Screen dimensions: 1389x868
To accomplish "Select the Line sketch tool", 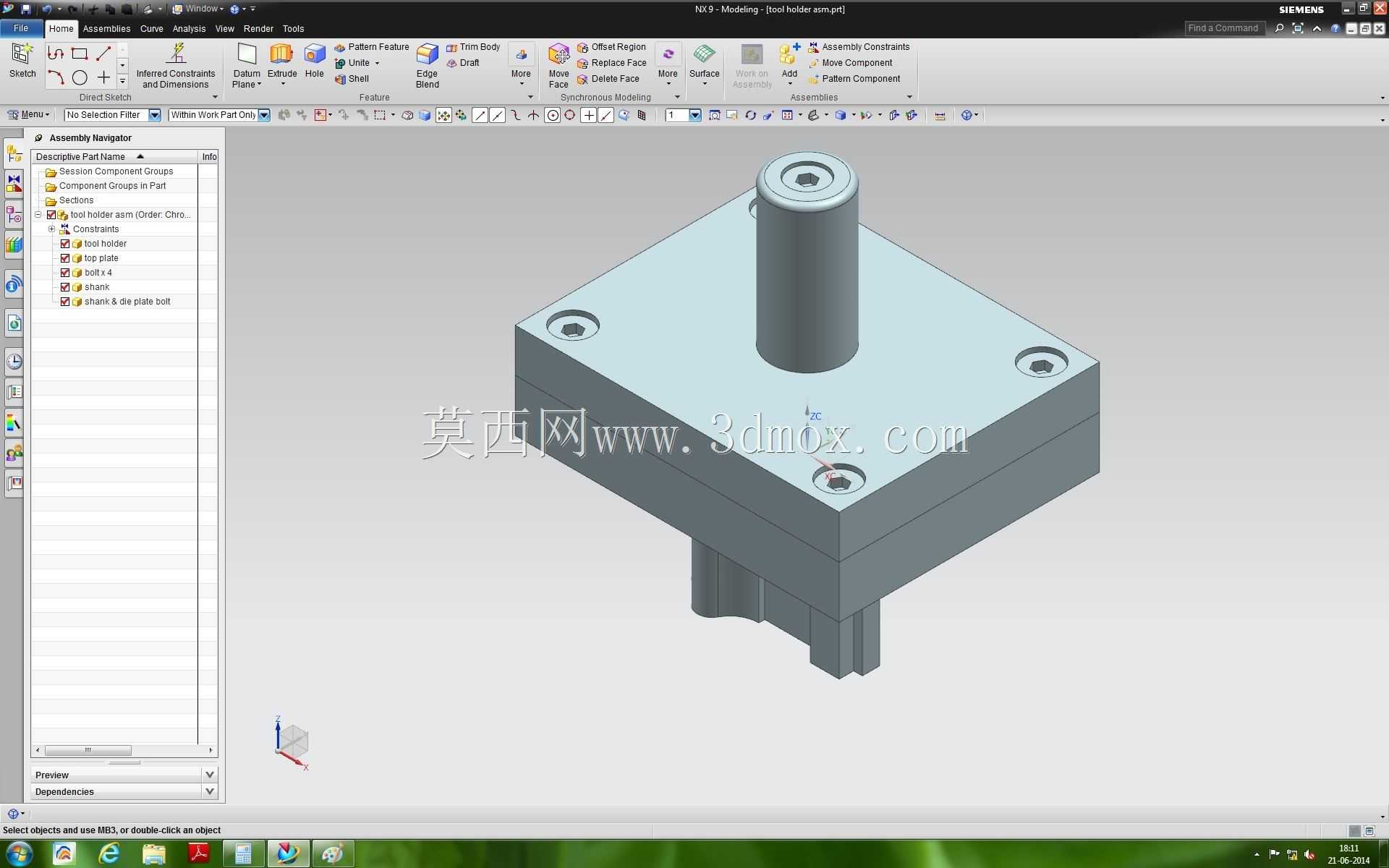I will (x=103, y=54).
